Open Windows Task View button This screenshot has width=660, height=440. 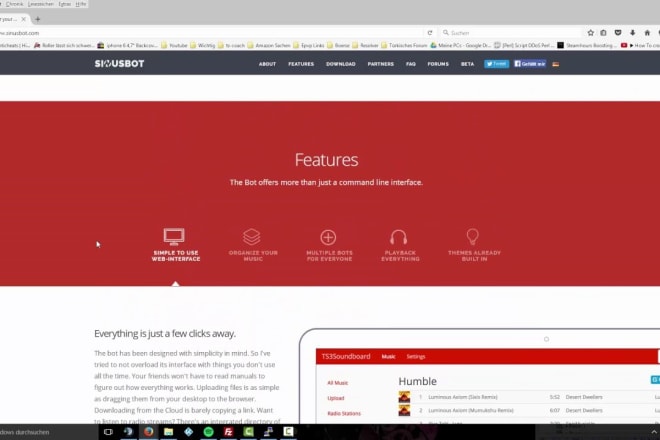pos(108,432)
